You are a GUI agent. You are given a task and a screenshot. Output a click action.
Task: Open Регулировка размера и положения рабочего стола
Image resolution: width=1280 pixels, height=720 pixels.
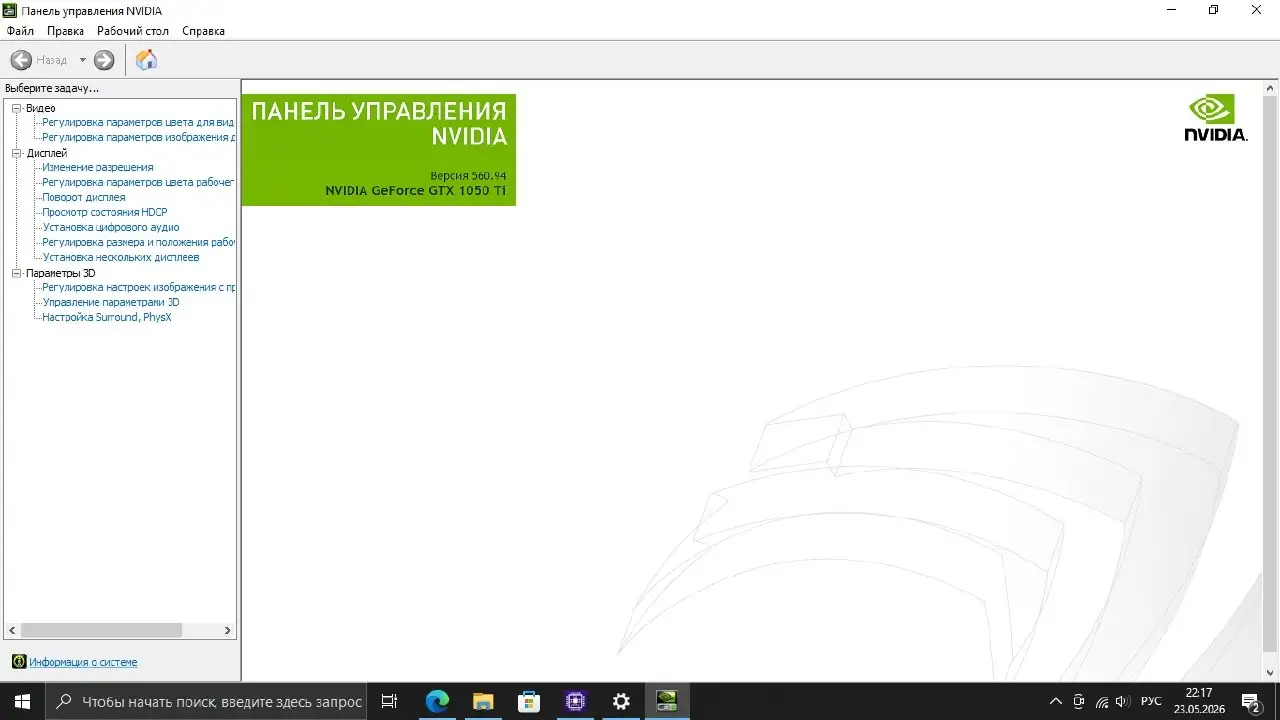coord(138,242)
